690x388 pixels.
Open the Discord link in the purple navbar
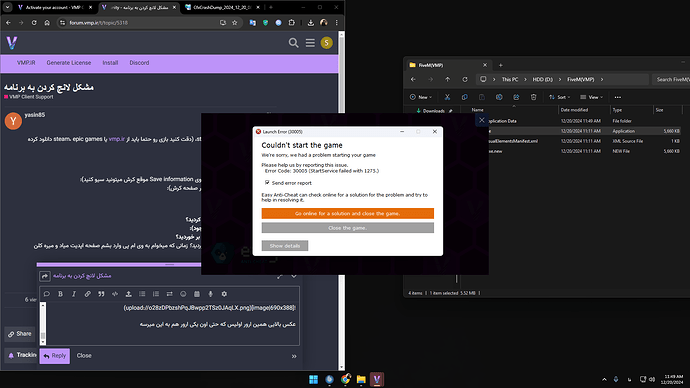click(139, 63)
